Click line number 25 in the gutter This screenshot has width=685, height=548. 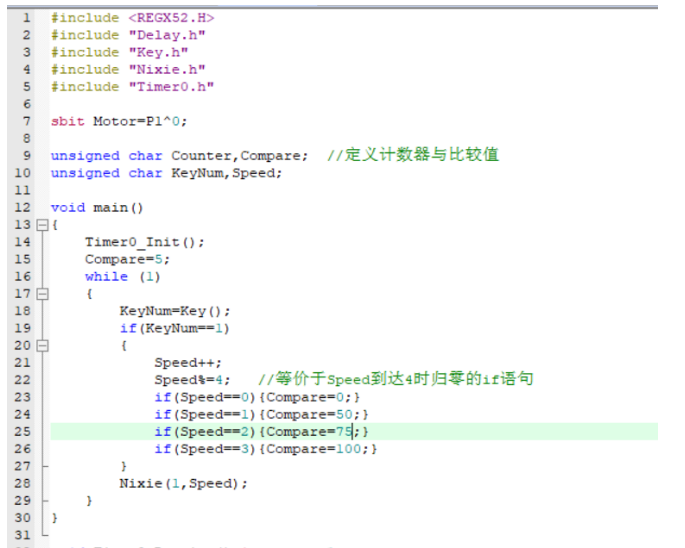[22, 432]
